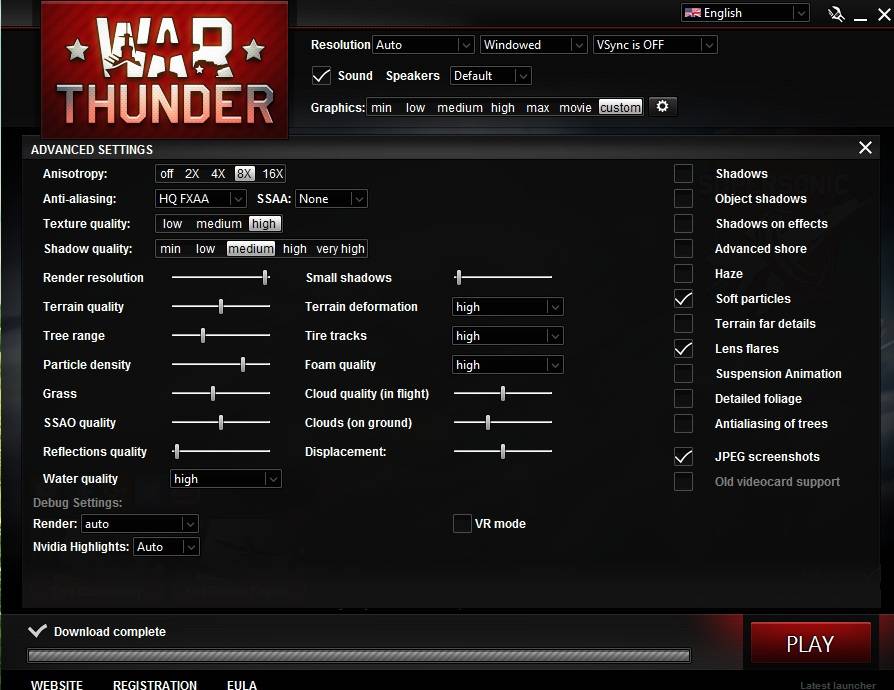This screenshot has width=894, height=690.
Task: Select medium graphics preset
Action: (x=460, y=107)
